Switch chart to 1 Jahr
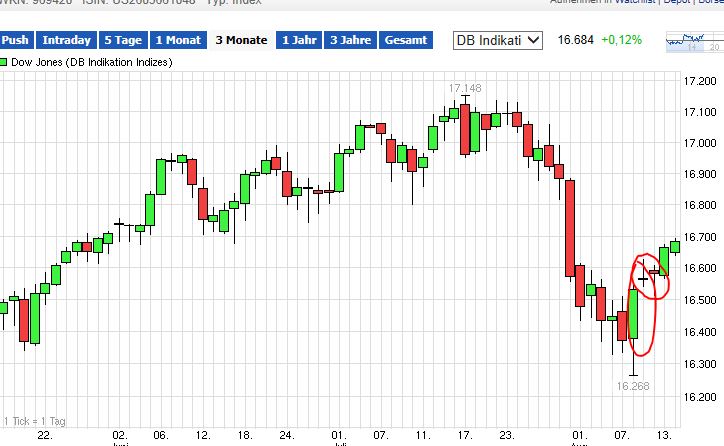Screen dimensions: 724x446 (x=299, y=40)
